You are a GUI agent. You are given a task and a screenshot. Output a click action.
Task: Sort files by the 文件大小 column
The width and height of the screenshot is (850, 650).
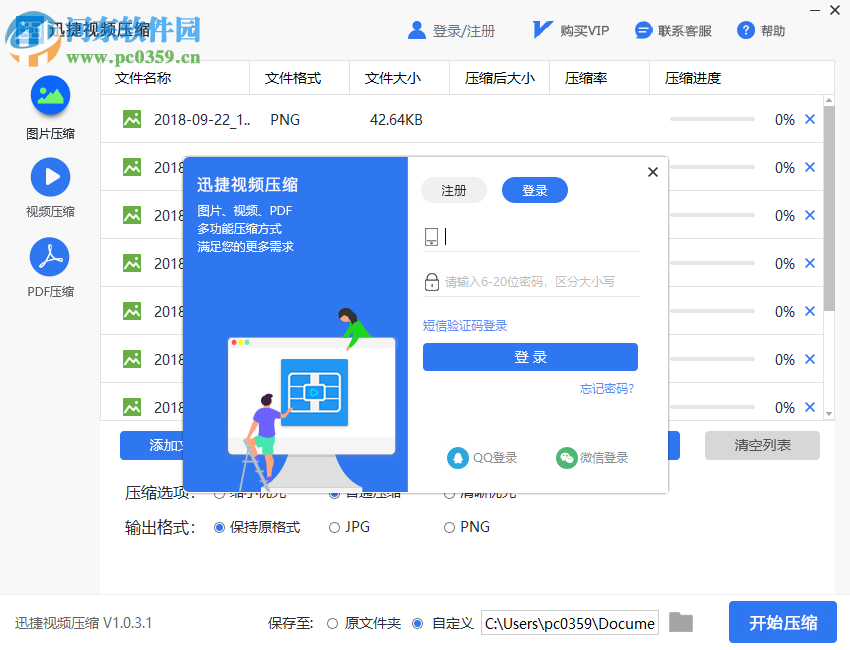point(390,77)
